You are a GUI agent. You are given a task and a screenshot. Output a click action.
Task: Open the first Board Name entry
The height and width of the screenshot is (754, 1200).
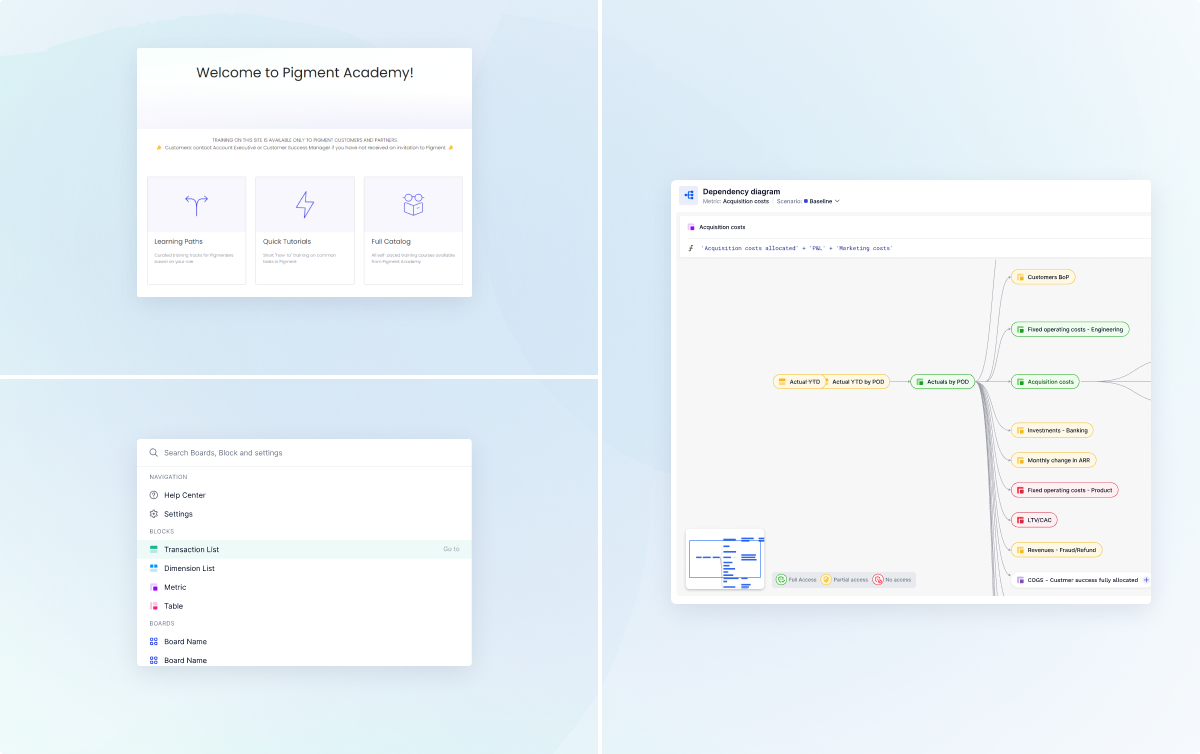(x=185, y=641)
